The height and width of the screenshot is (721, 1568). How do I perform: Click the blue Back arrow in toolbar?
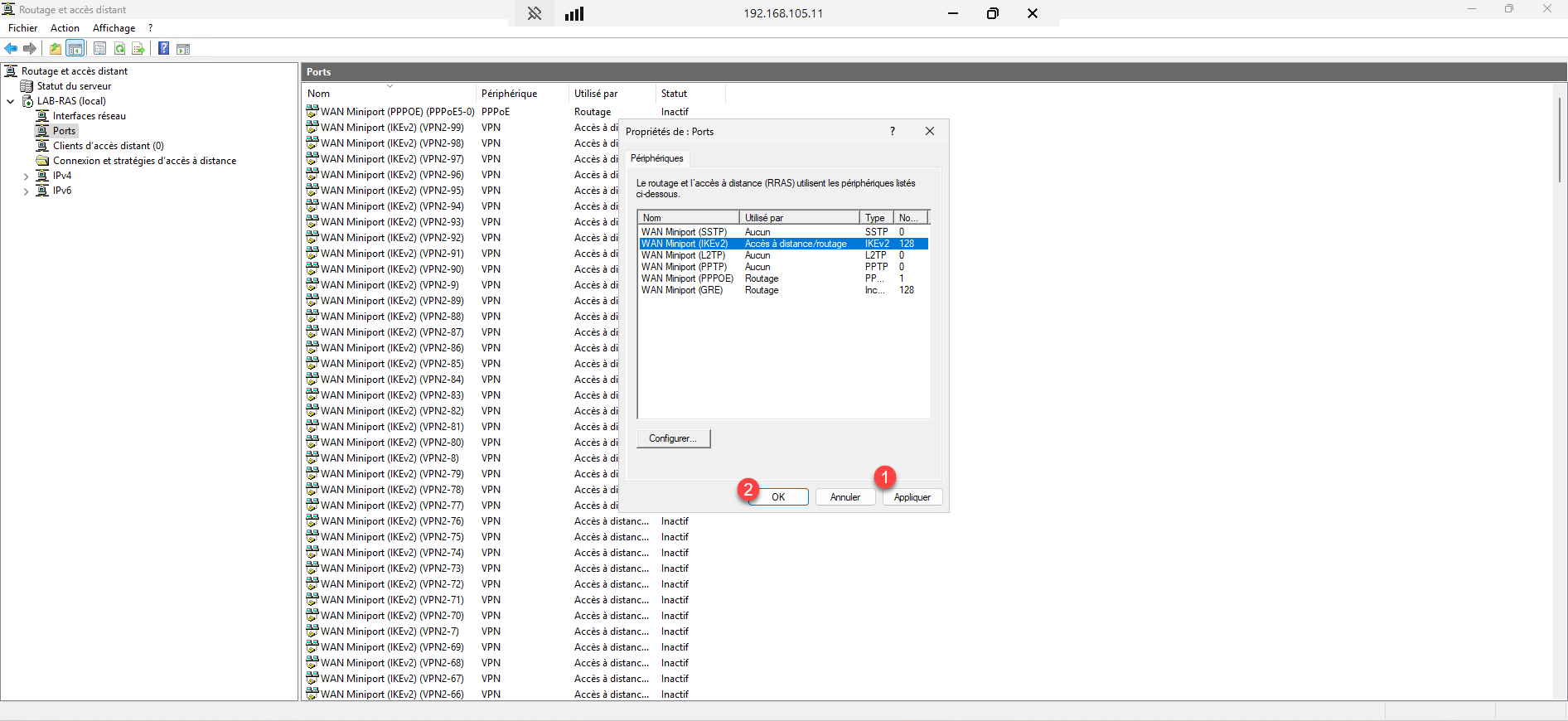11,49
